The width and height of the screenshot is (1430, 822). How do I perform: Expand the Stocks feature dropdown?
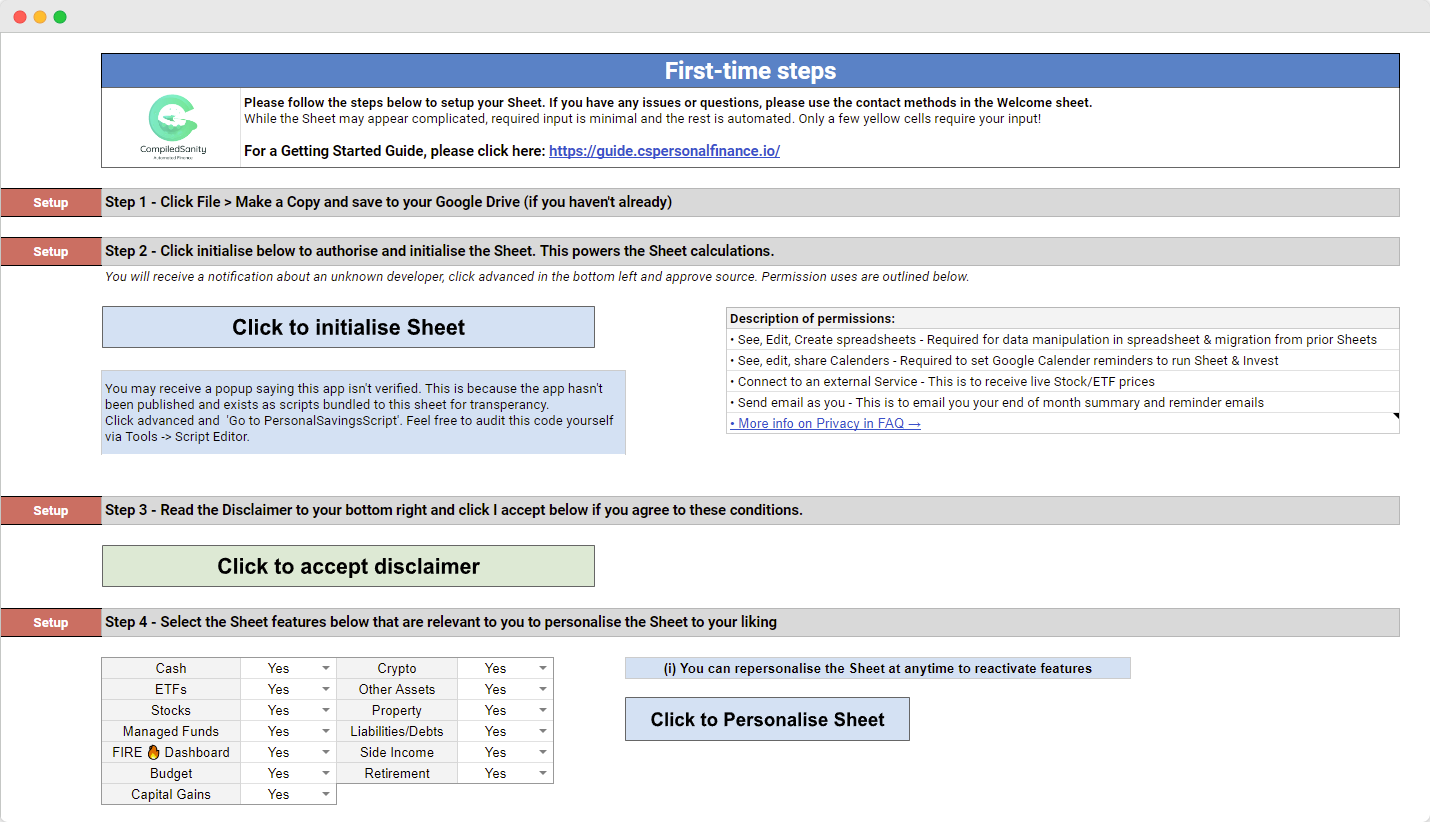(x=326, y=710)
